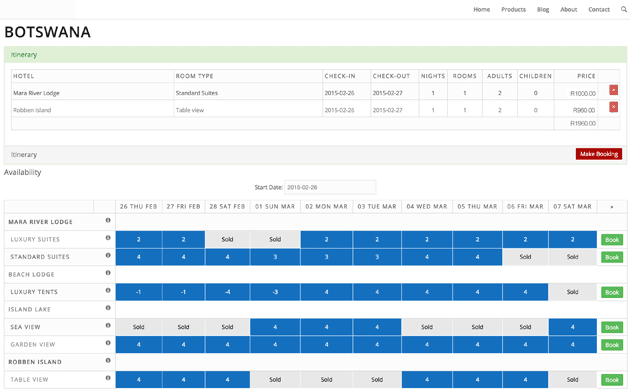Select Garden View cell for 04 Wed Mar

[x=427, y=345]
